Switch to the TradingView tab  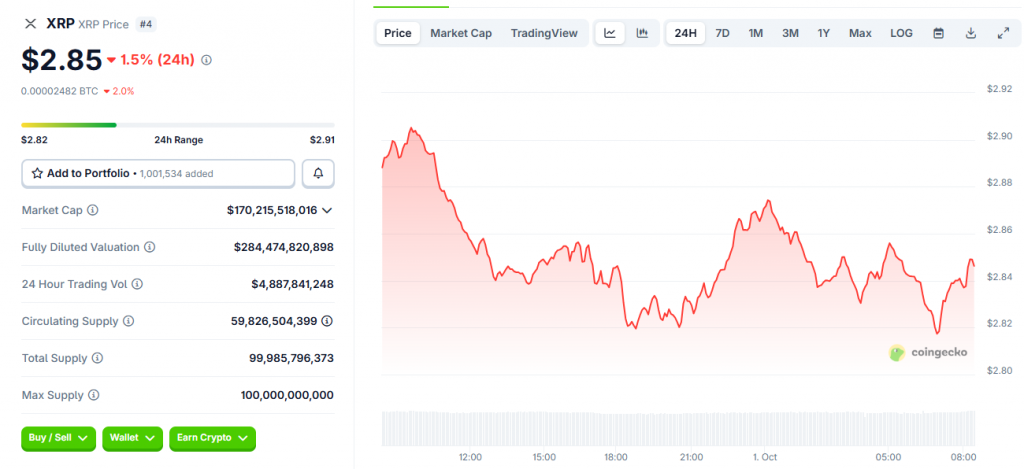pos(544,33)
